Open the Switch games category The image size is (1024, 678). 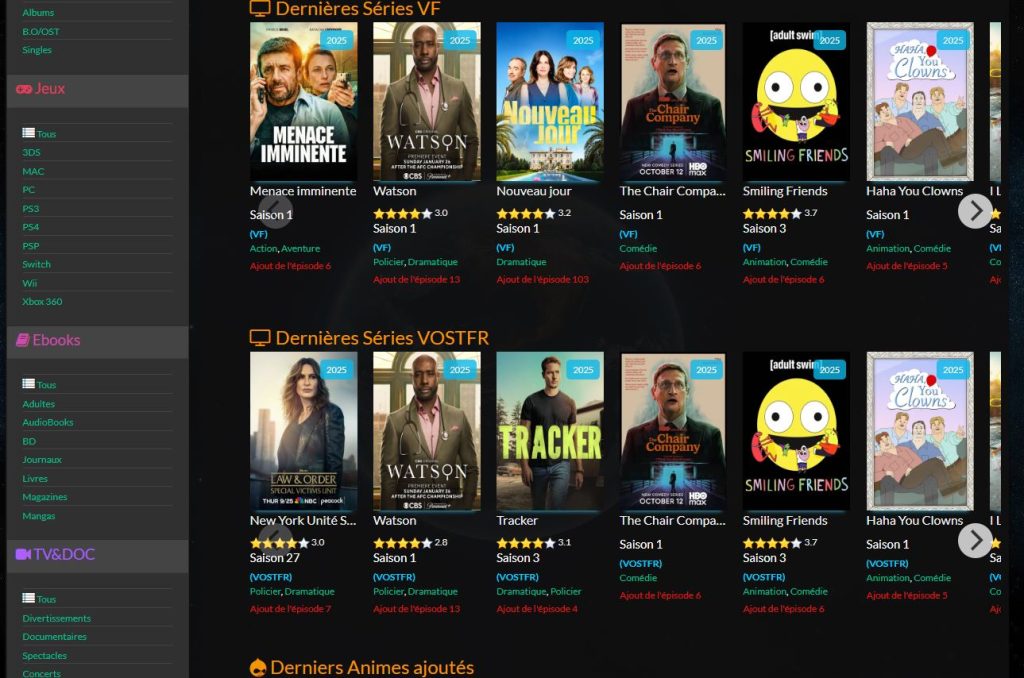(x=37, y=264)
